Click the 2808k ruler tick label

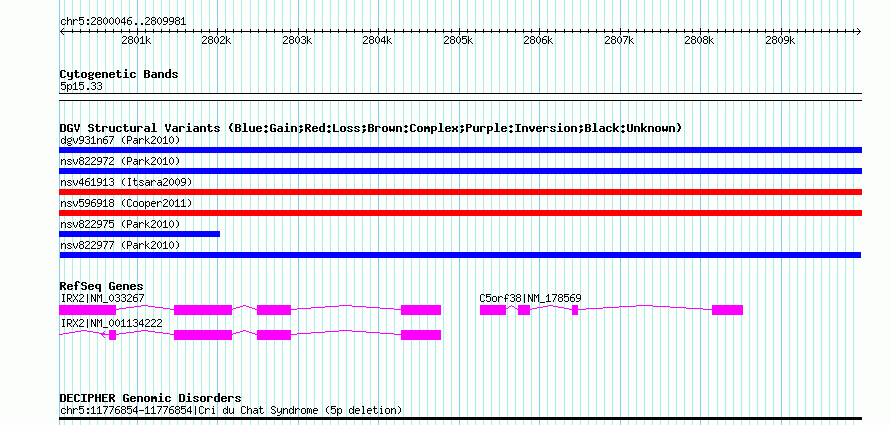click(700, 41)
